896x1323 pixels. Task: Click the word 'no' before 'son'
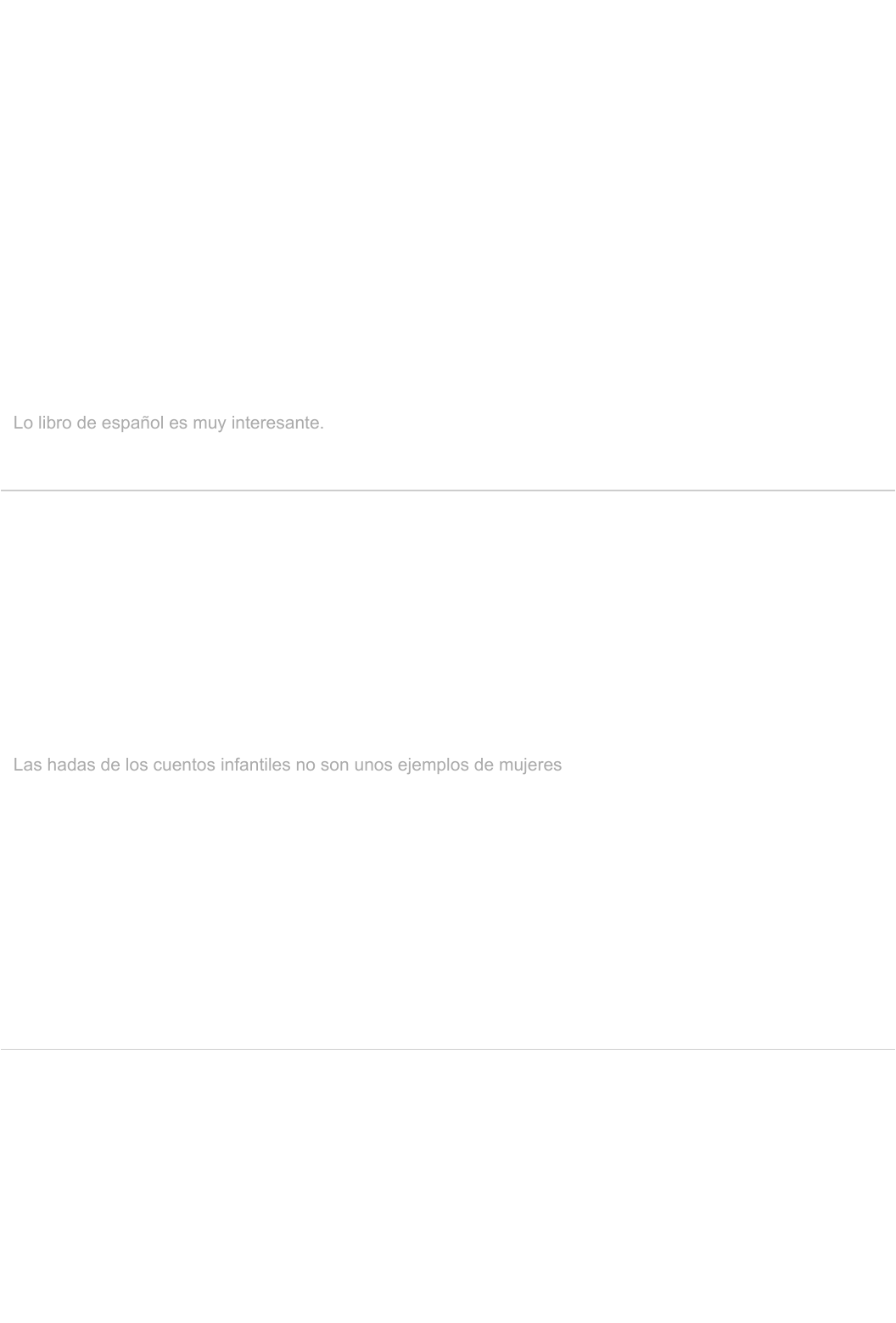click(x=305, y=765)
